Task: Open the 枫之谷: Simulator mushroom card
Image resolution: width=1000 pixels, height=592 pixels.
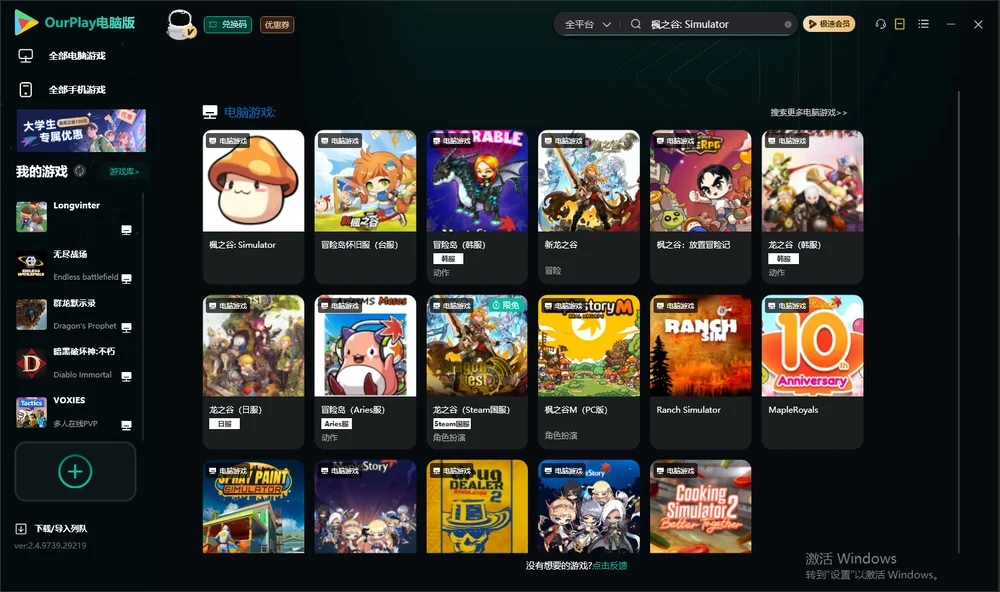Action: [253, 207]
